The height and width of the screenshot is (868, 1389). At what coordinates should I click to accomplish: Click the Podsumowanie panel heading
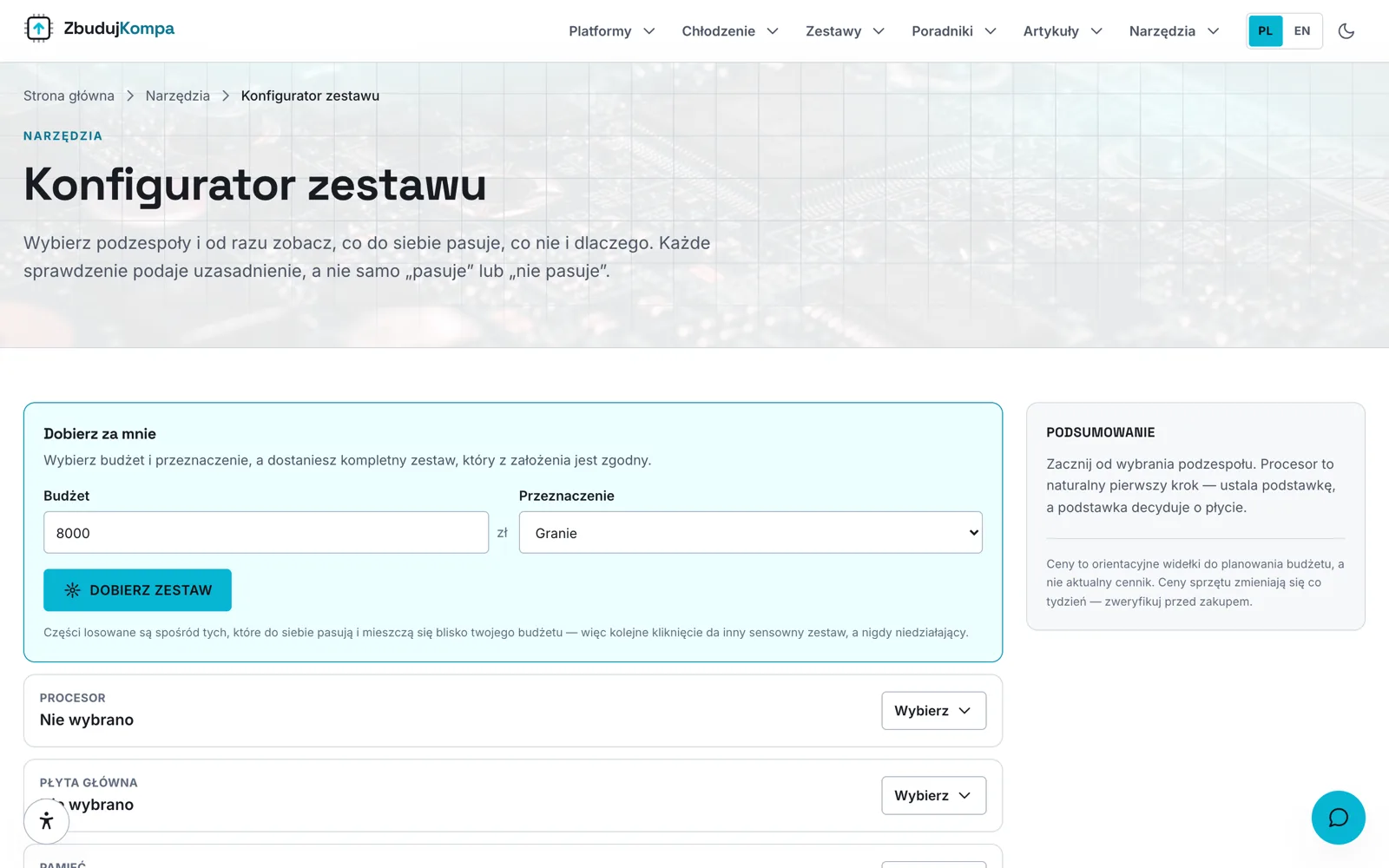click(x=1101, y=432)
